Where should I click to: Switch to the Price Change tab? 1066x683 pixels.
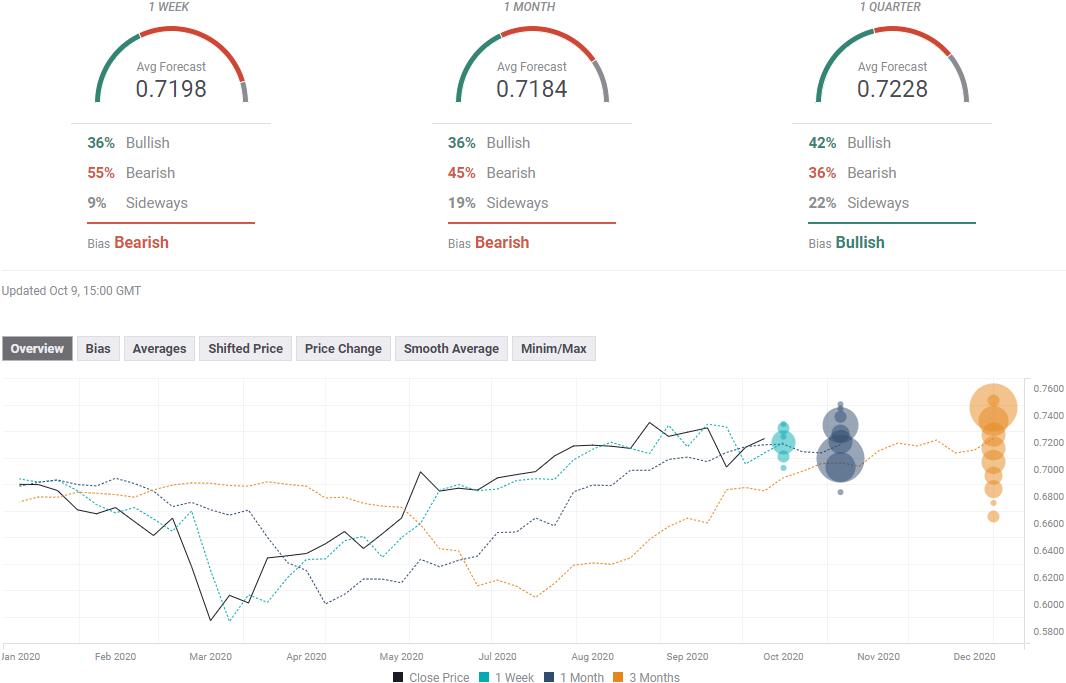(x=343, y=349)
